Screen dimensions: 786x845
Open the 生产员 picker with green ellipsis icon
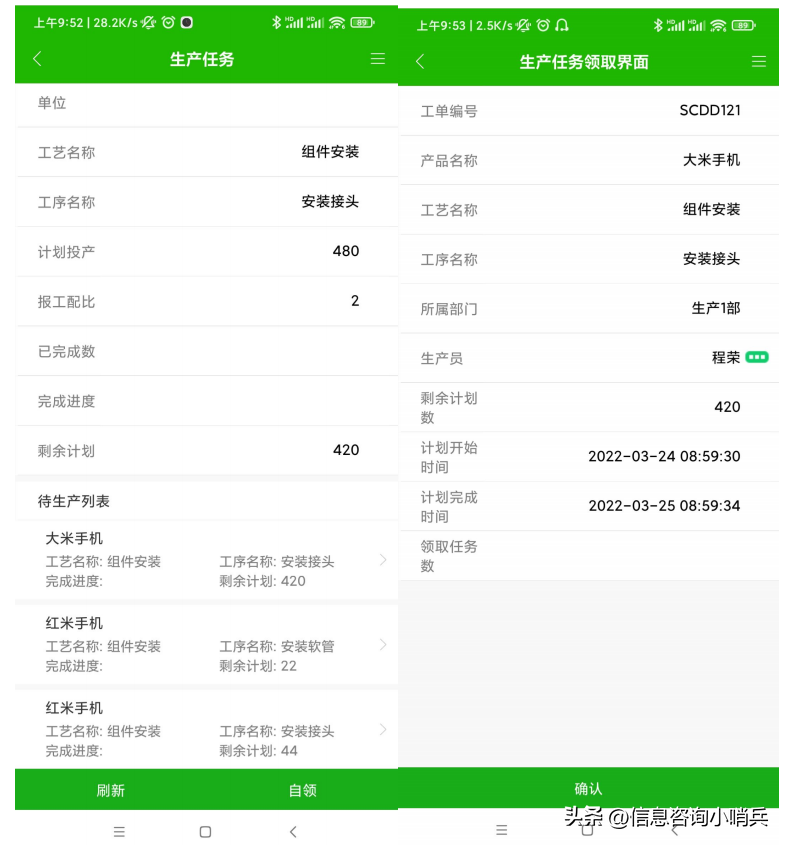coord(756,357)
